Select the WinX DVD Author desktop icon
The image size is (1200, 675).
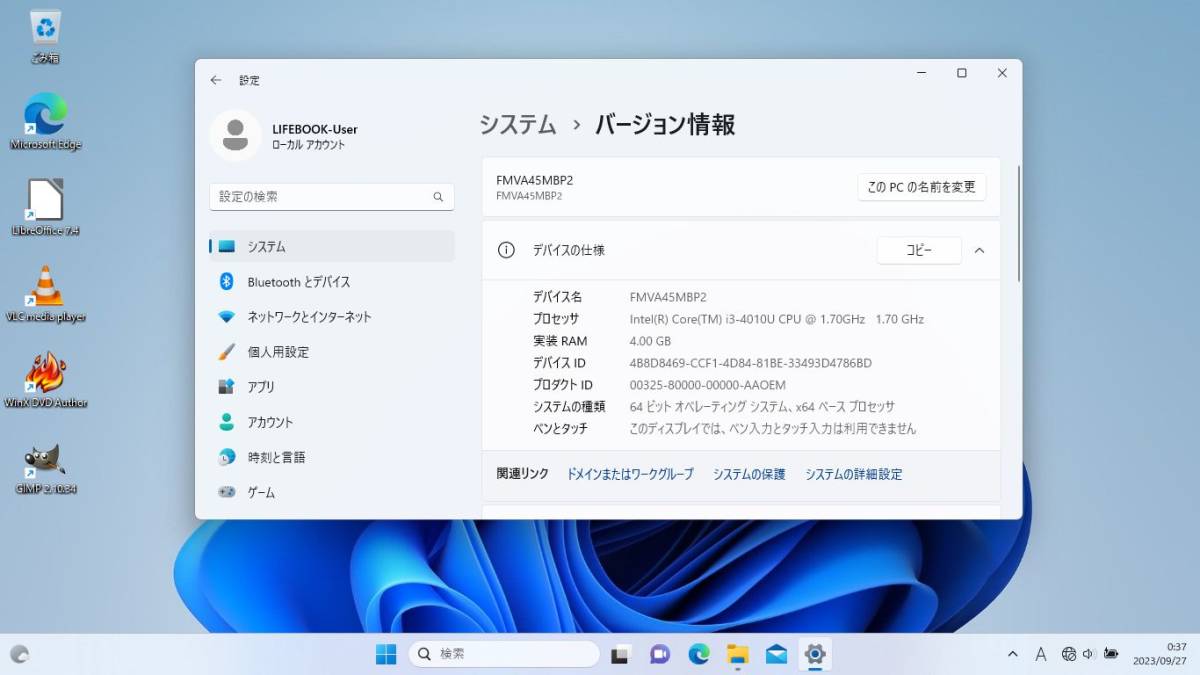click(45, 380)
